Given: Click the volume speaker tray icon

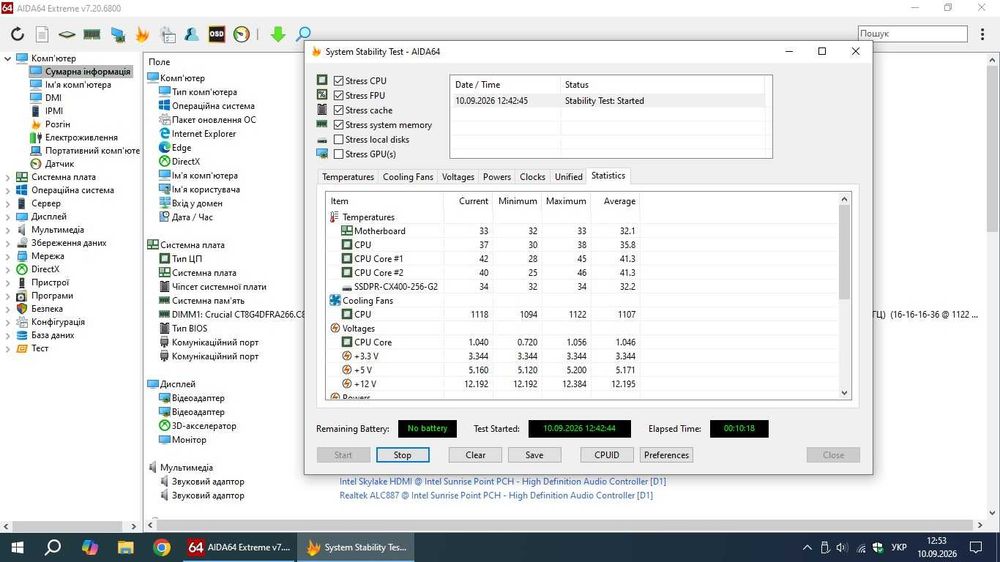Looking at the screenshot, I should click(x=842, y=547).
